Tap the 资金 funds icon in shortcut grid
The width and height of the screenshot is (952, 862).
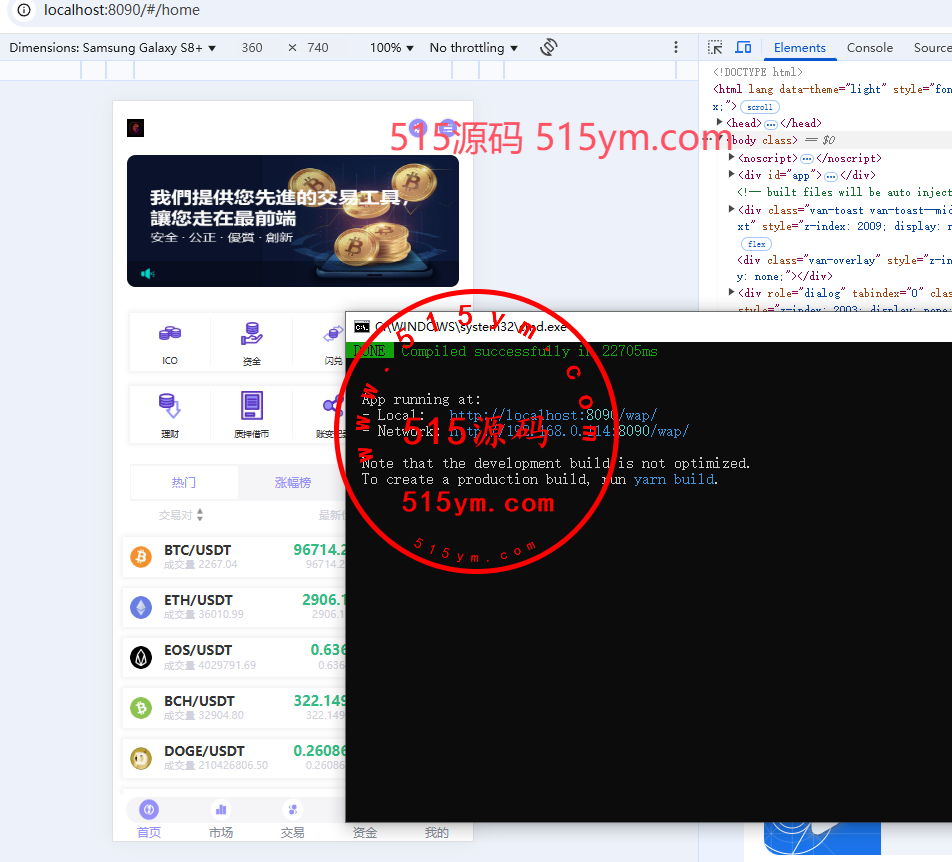pyautogui.click(x=251, y=334)
